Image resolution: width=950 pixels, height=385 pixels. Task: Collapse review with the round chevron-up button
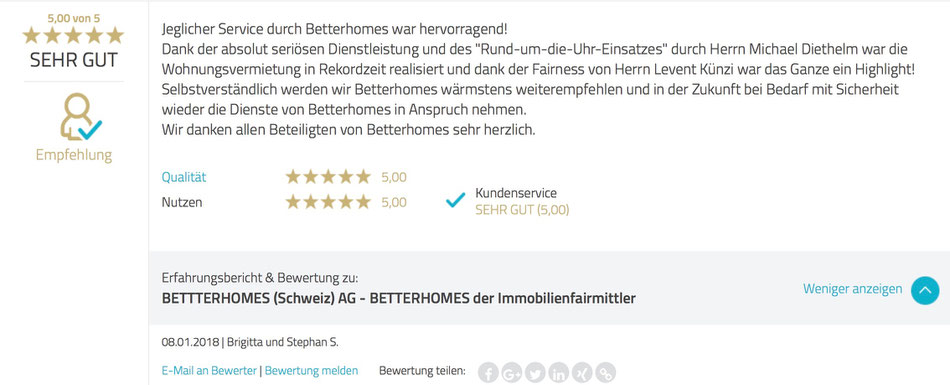tap(925, 290)
